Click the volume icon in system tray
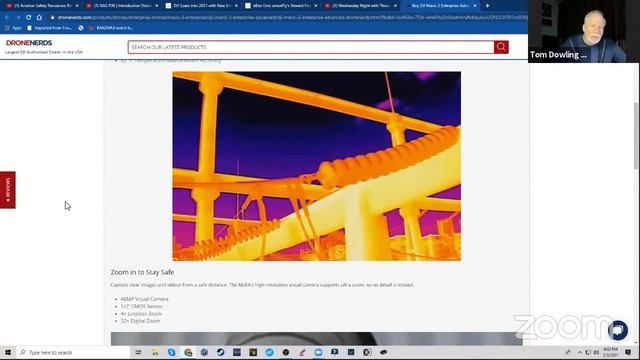The height and width of the screenshot is (360, 640). tap(596, 352)
